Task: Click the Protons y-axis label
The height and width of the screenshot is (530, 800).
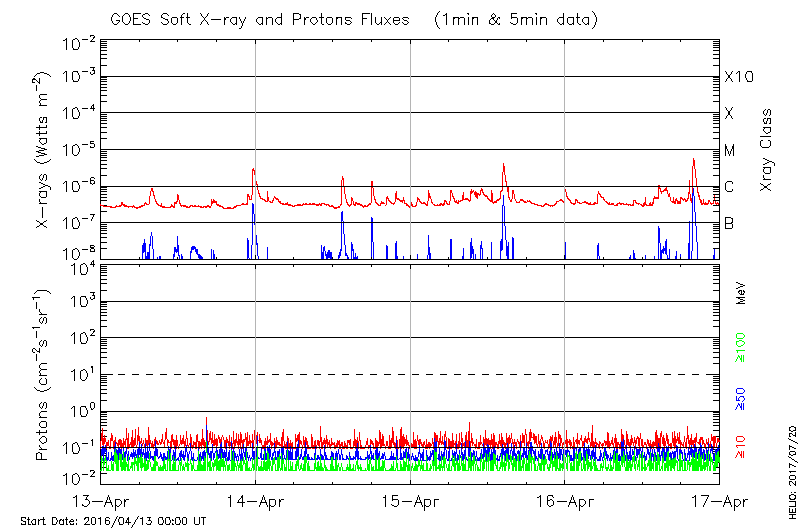Action: pos(43,375)
